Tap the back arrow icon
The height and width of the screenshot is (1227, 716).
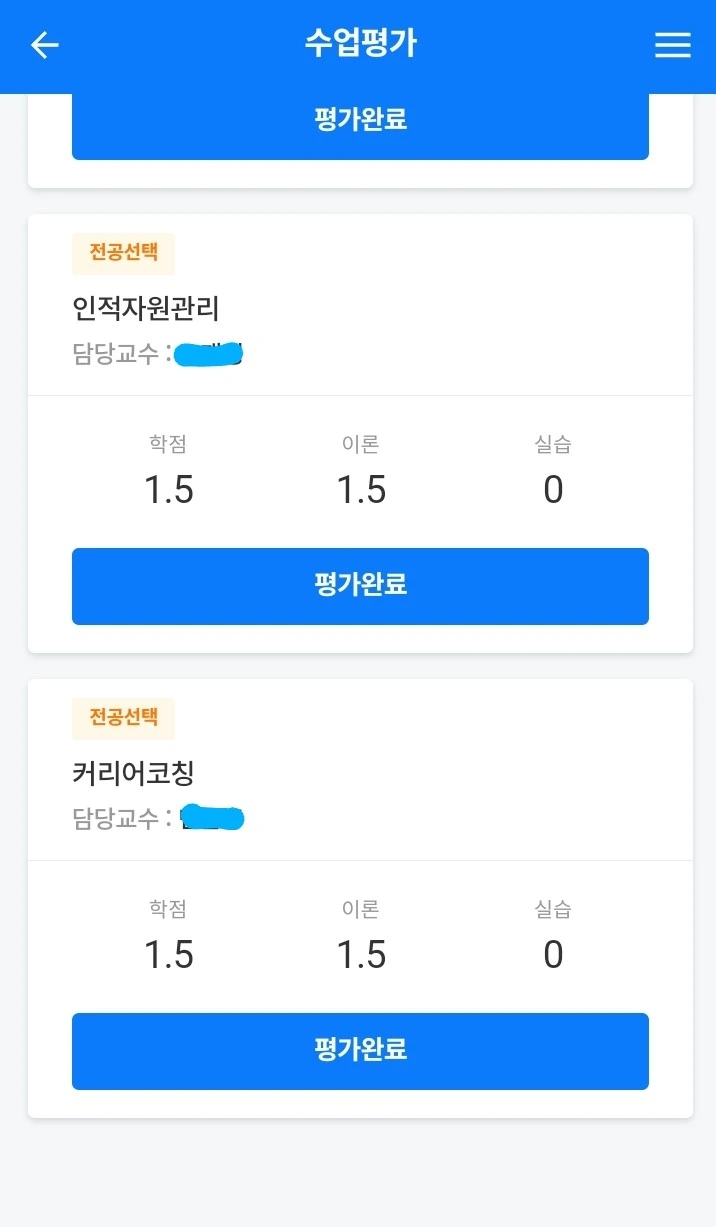point(45,45)
